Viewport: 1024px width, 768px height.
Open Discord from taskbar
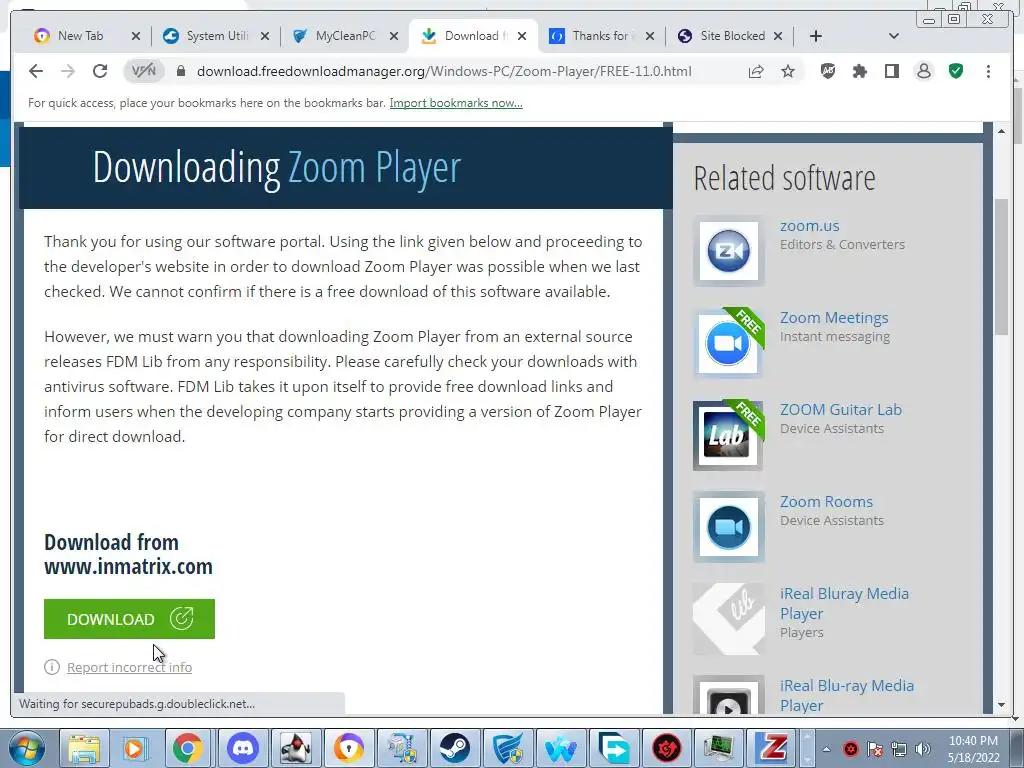pos(242,748)
